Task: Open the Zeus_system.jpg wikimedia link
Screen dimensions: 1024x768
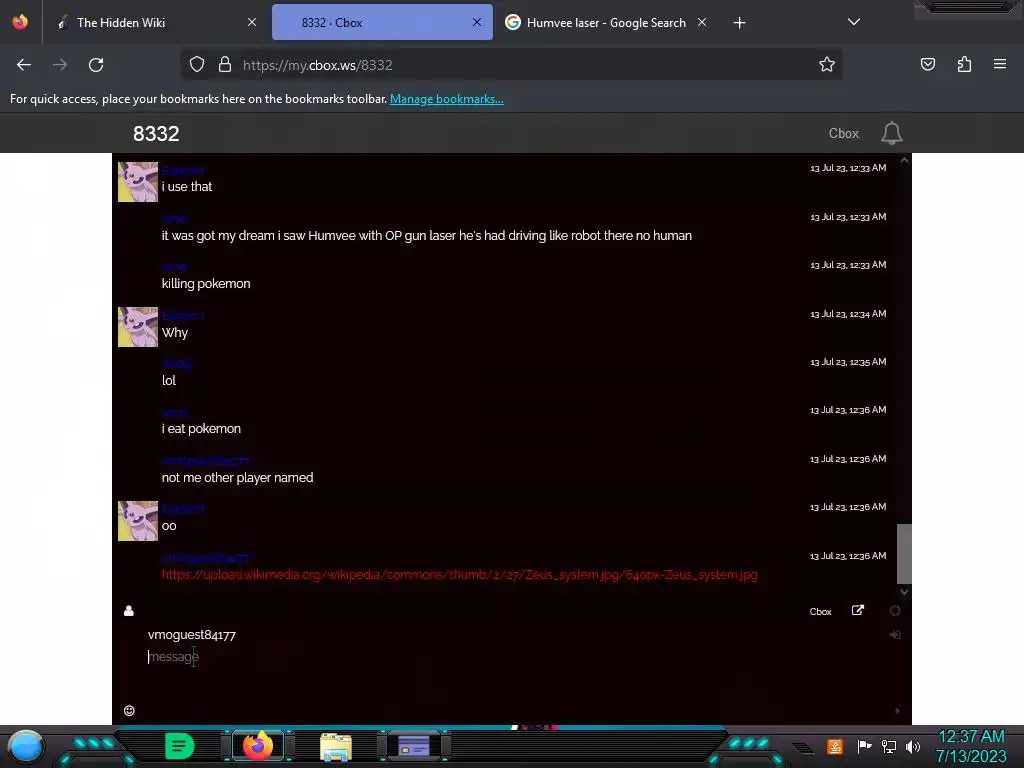Action: click(x=460, y=575)
